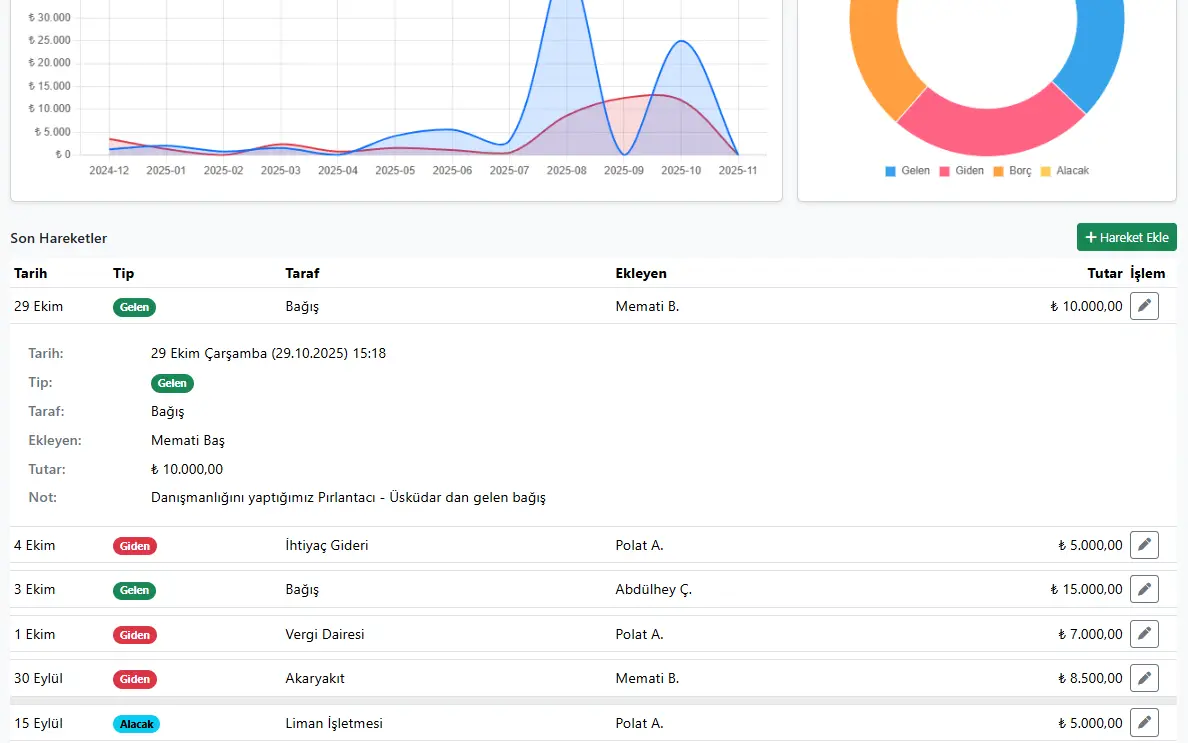The width and height of the screenshot is (1188, 743).
Task: Collapse the expanded 29 Ekim row
Action: click(x=400, y=306)
